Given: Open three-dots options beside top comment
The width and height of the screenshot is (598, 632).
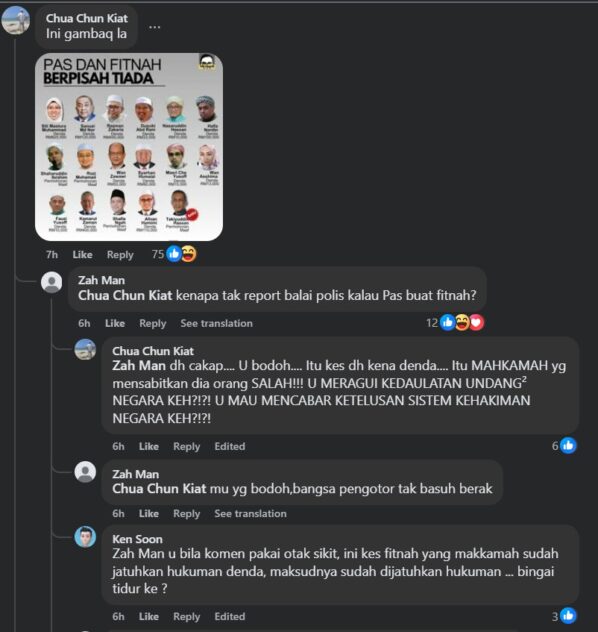Looking at the screenshot, I should point(155,27).
